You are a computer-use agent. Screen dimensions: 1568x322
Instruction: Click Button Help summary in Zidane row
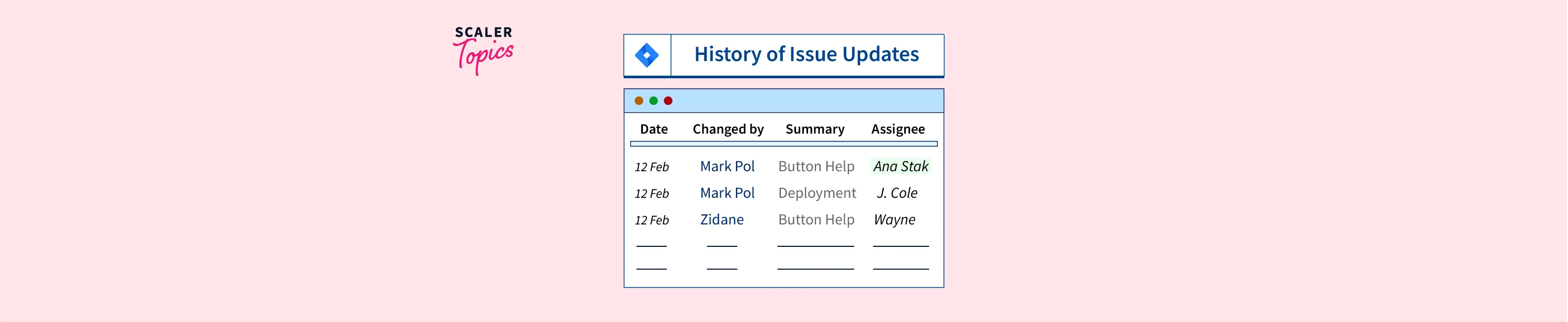click(x=816, y=220)
